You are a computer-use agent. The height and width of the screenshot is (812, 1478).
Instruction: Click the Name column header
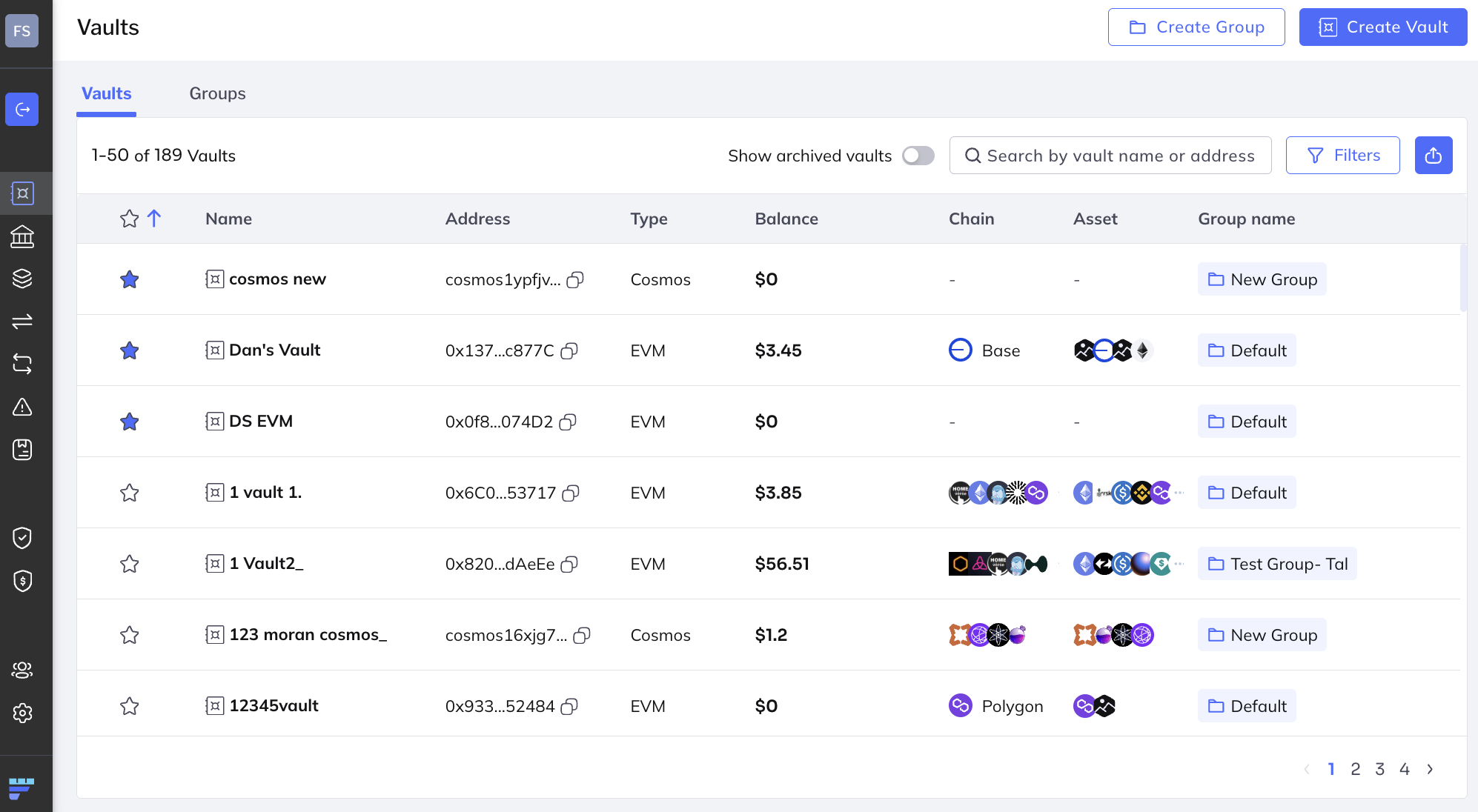click(x=228, y=219)
